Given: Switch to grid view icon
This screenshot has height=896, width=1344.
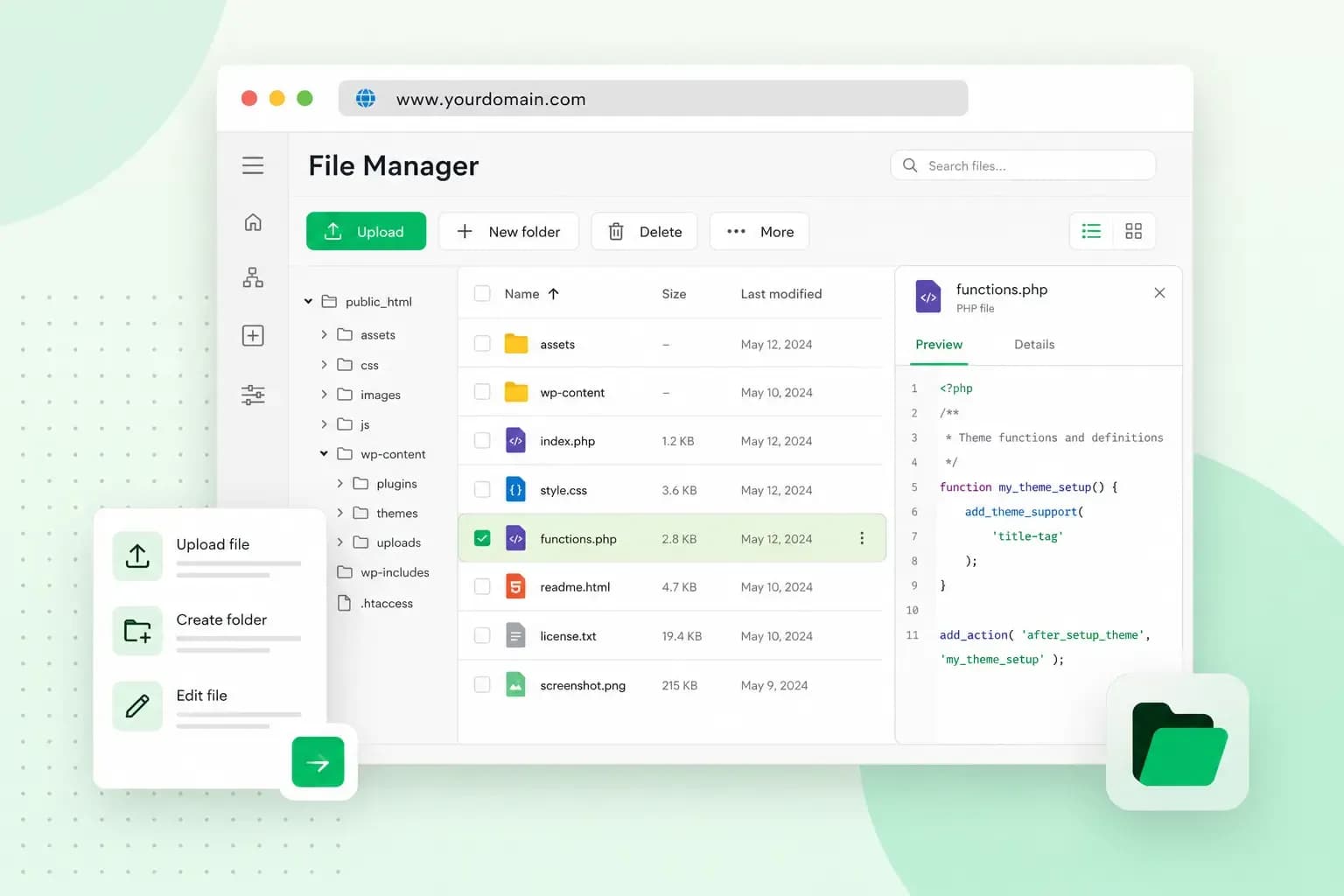Looking at the screenshot, I should click(x=1133, y=231).
